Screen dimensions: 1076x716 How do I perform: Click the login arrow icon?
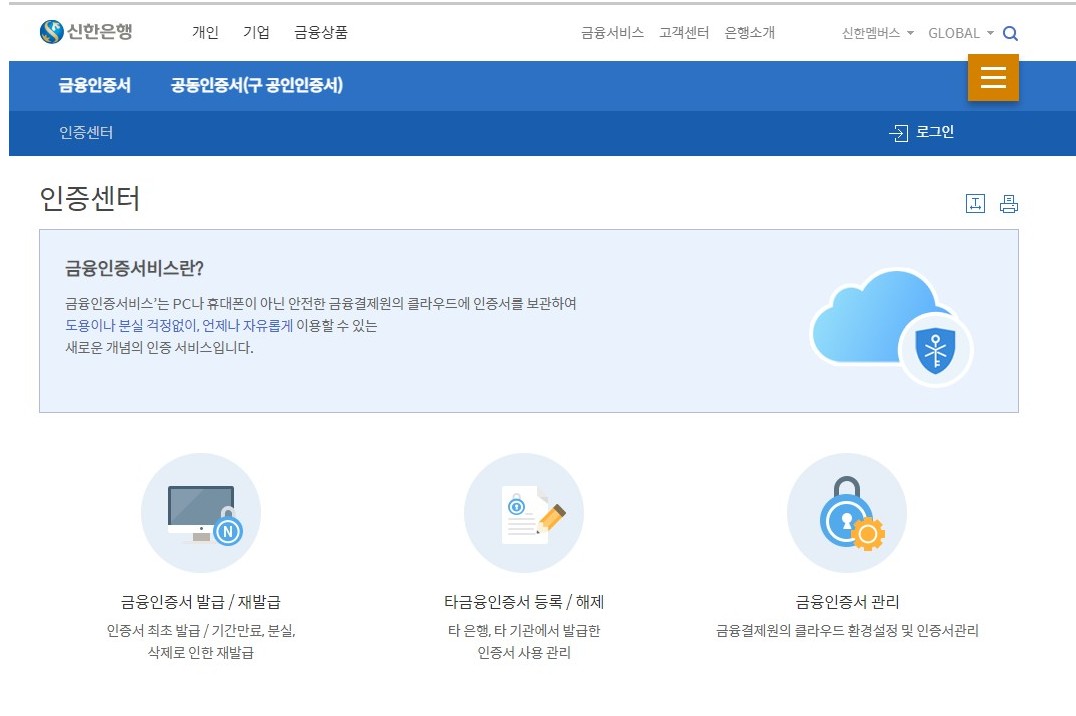(898, 132)
